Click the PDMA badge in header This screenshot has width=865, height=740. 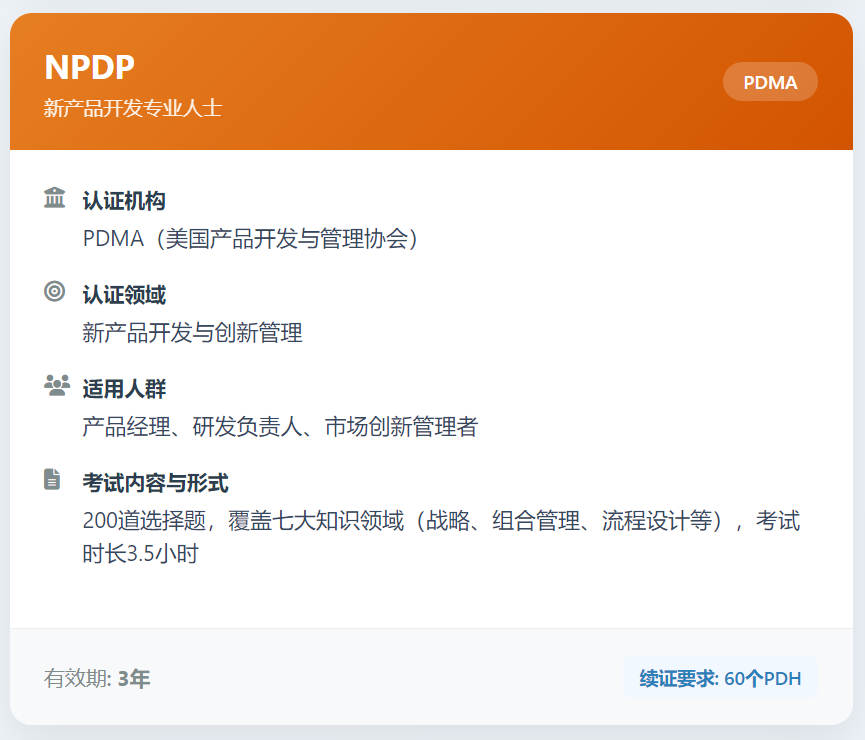point(770,82)
